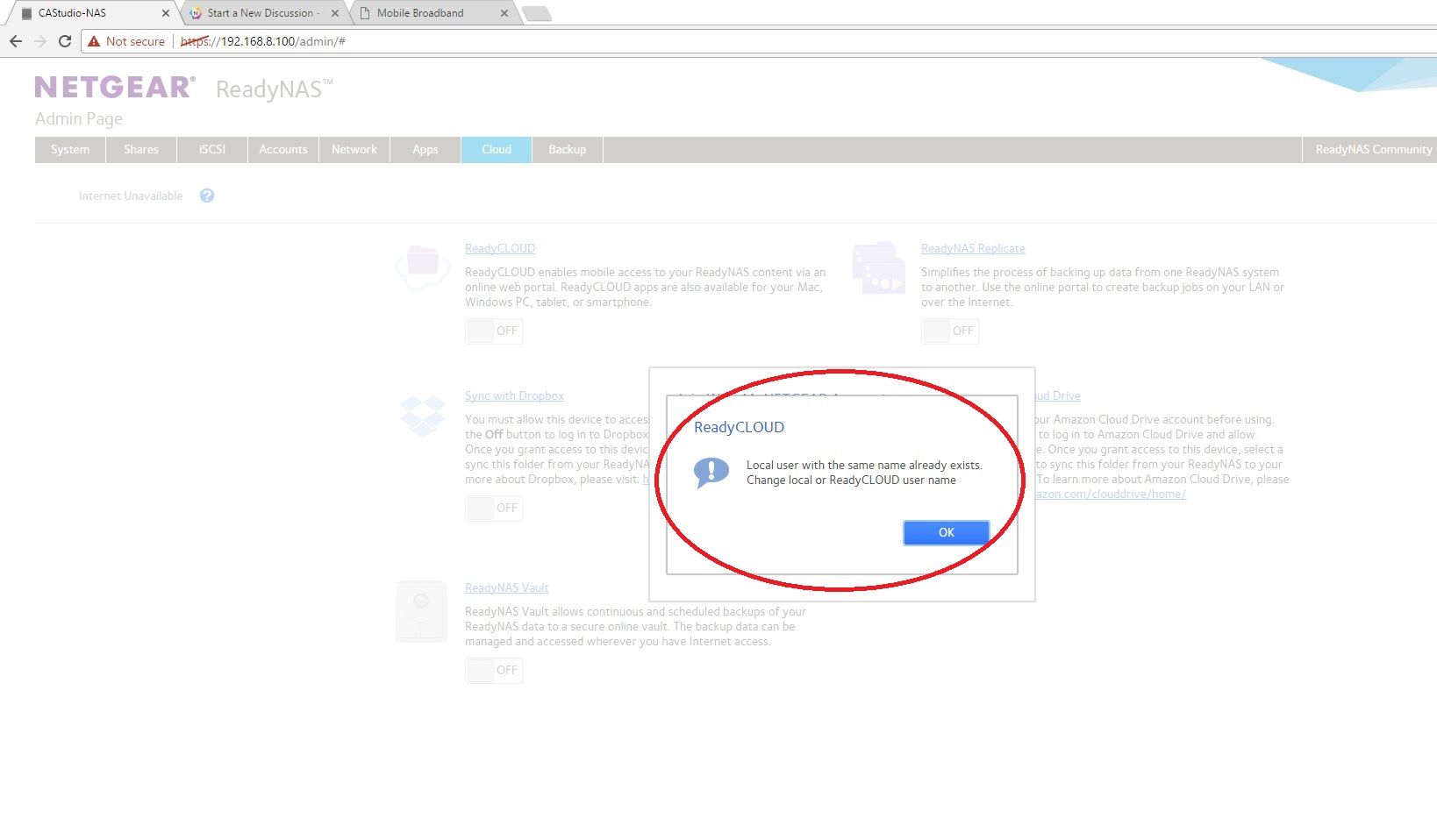This screenshot has width=1437, height=840.
Task: Click the ReadyNAS Vault safe icon
Action: click(421, 611)
